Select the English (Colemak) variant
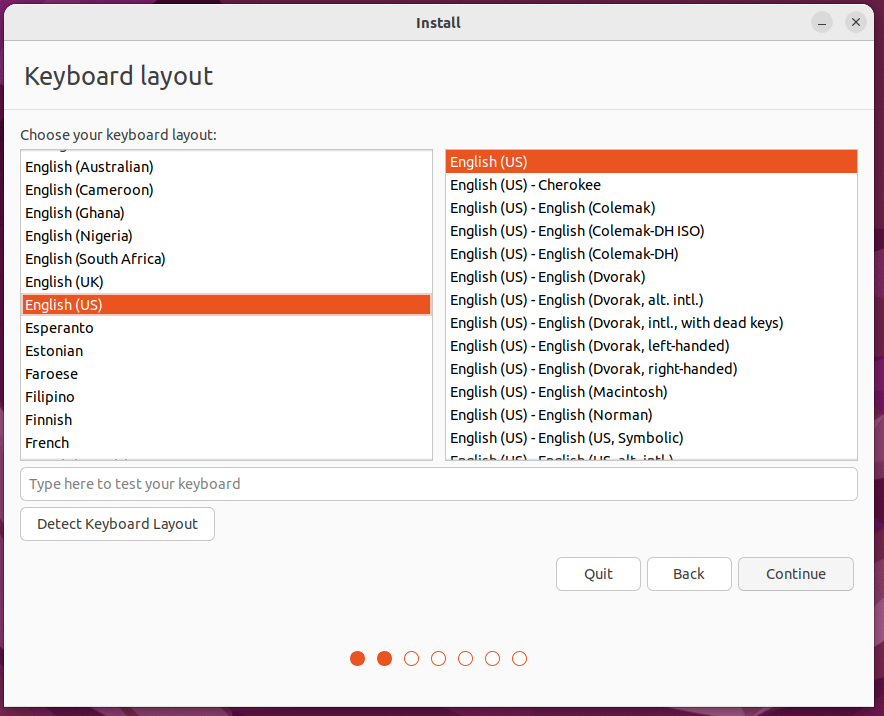 click(552, 208)
